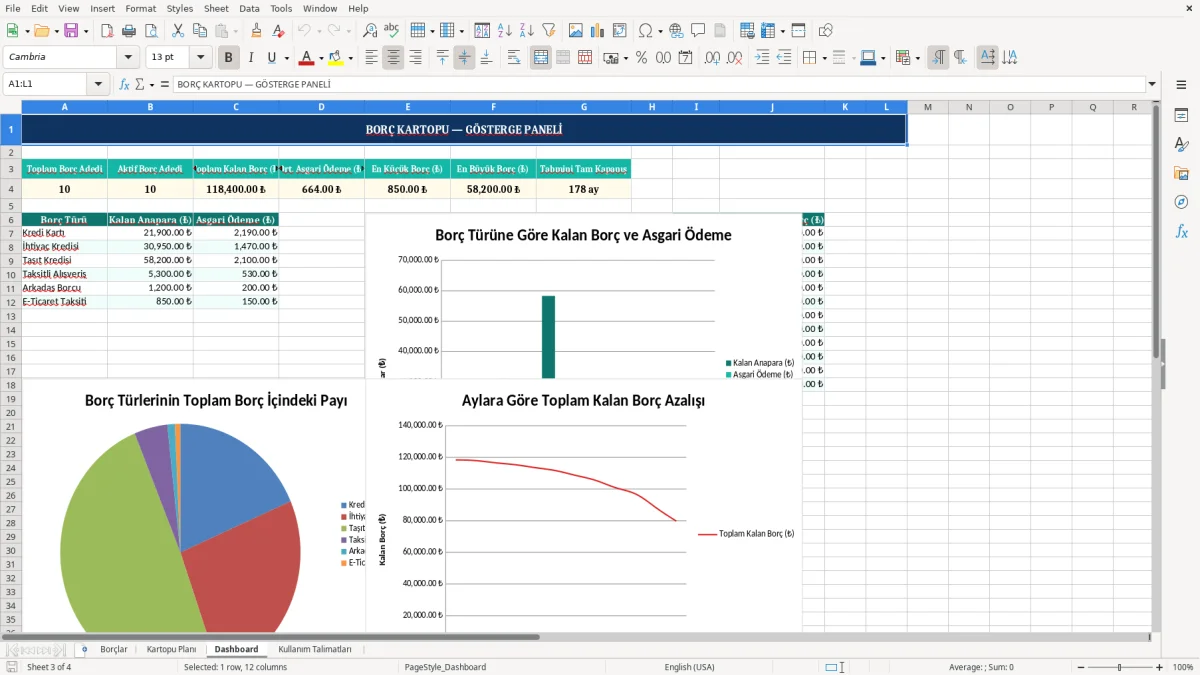Click the 100% zoom level
The width and height of the screenshot is (1200, 675).
tap(1183, 667)
